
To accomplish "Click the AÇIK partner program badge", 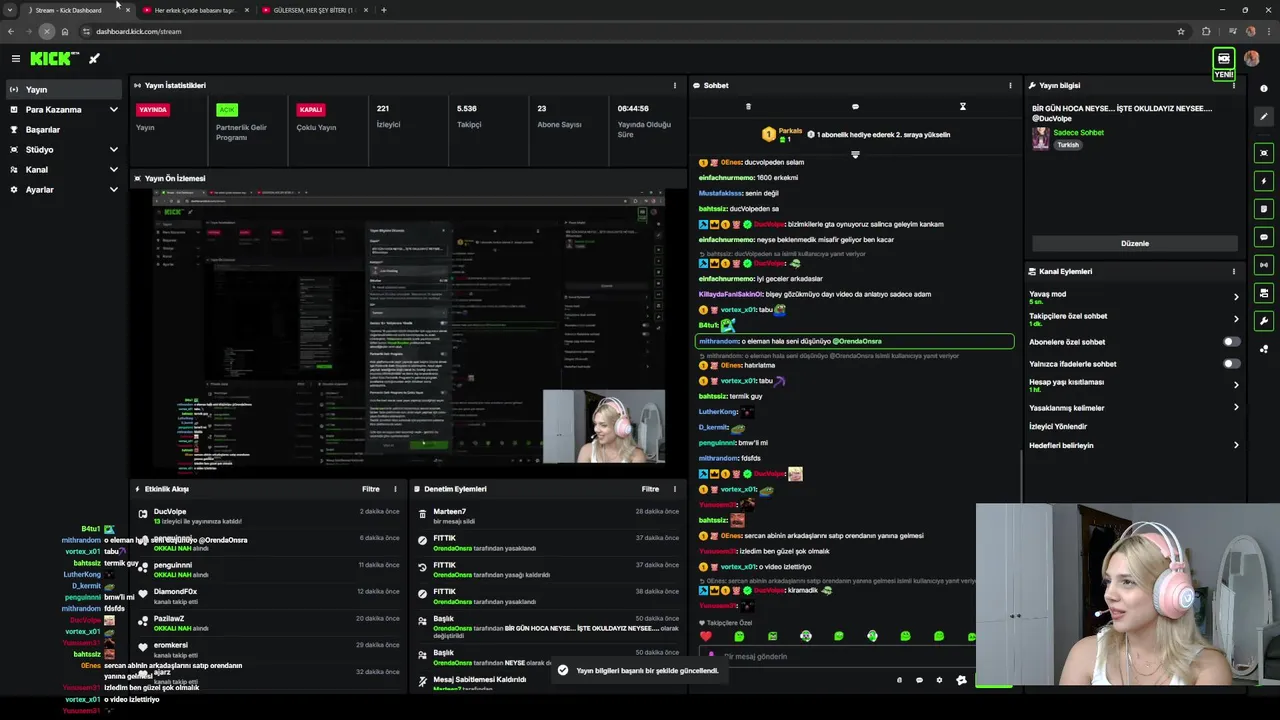I will click(x=227, y=110).
